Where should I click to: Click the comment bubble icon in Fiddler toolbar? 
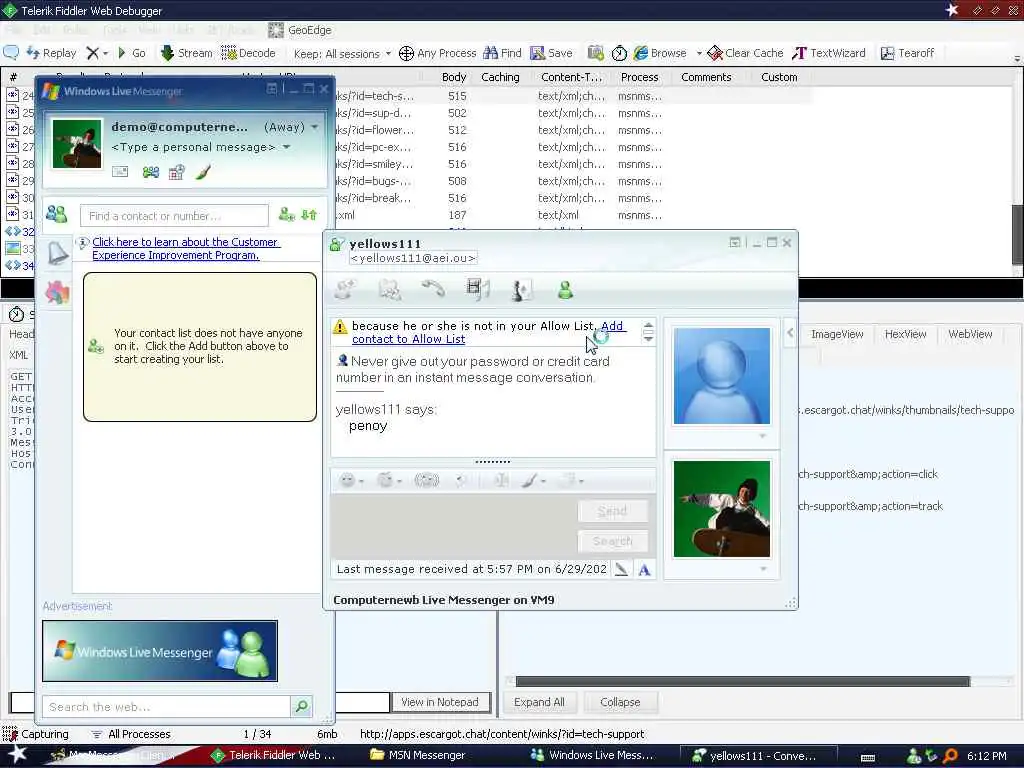coord(11,52)
